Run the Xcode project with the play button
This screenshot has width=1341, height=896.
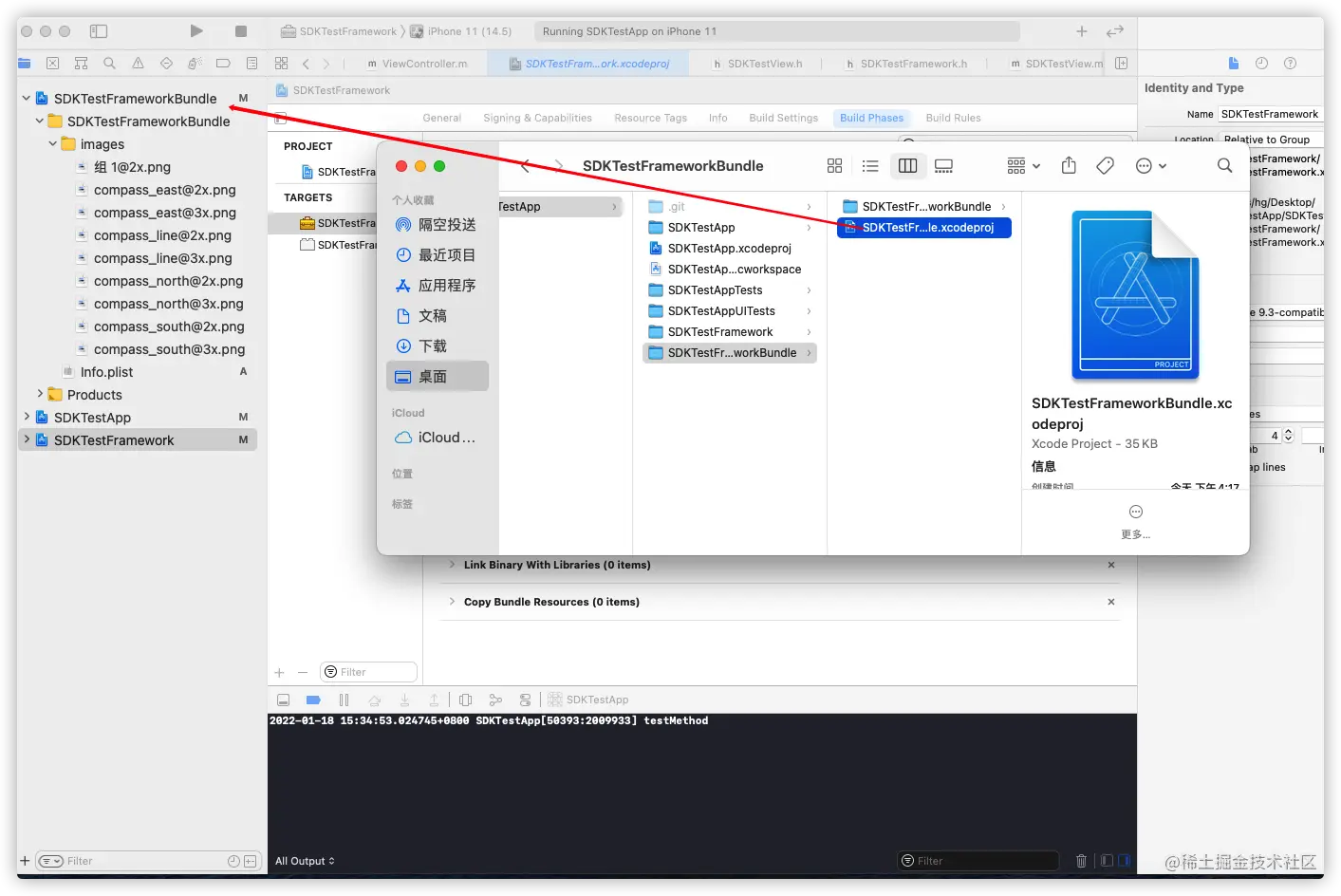click(196, 31)
